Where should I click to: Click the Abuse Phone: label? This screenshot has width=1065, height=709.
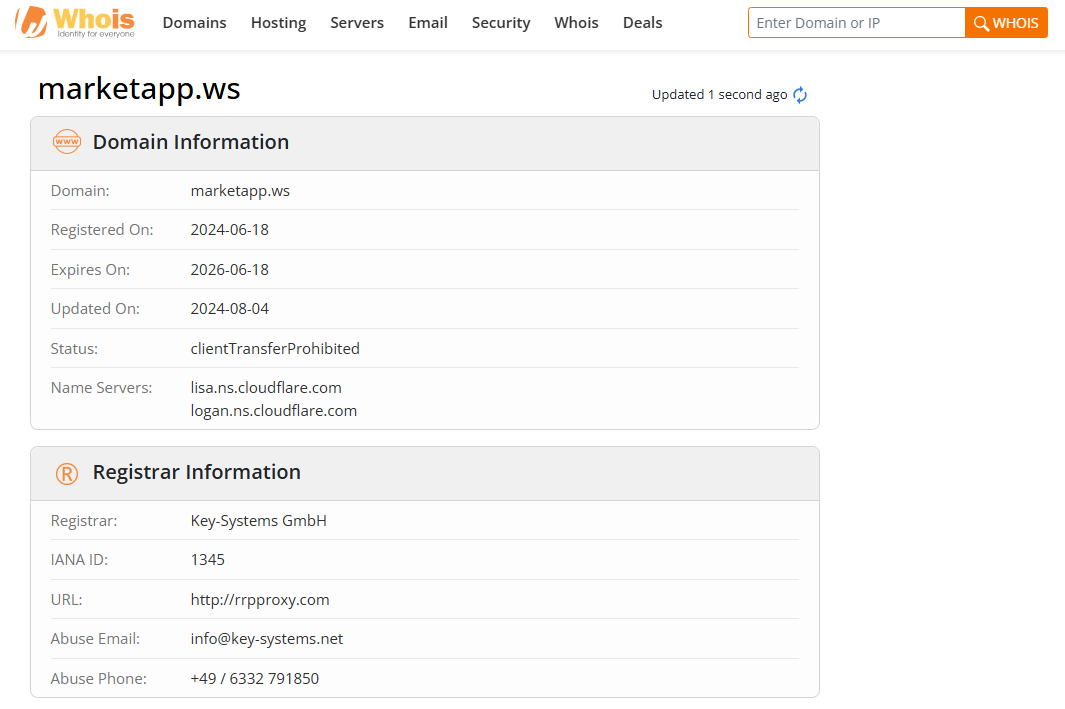tap(98, 678)
